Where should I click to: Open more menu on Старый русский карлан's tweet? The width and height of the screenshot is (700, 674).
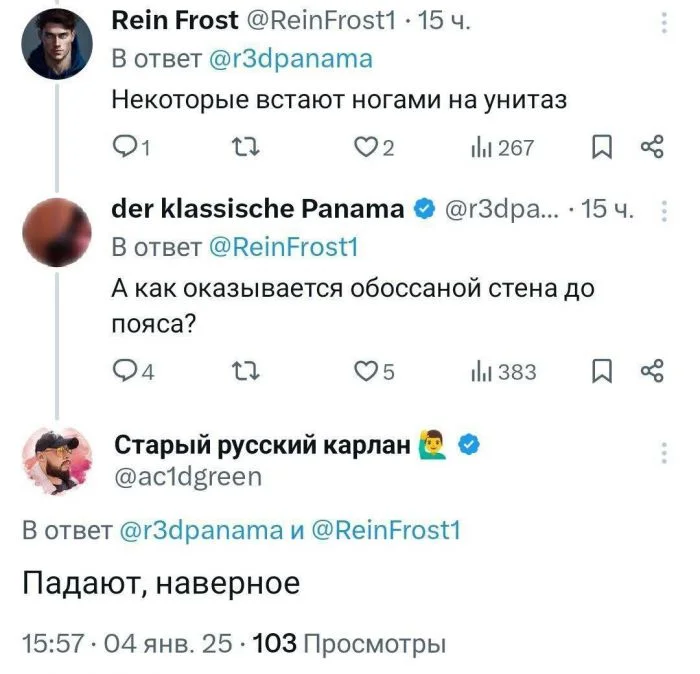(x=664, y=454)
